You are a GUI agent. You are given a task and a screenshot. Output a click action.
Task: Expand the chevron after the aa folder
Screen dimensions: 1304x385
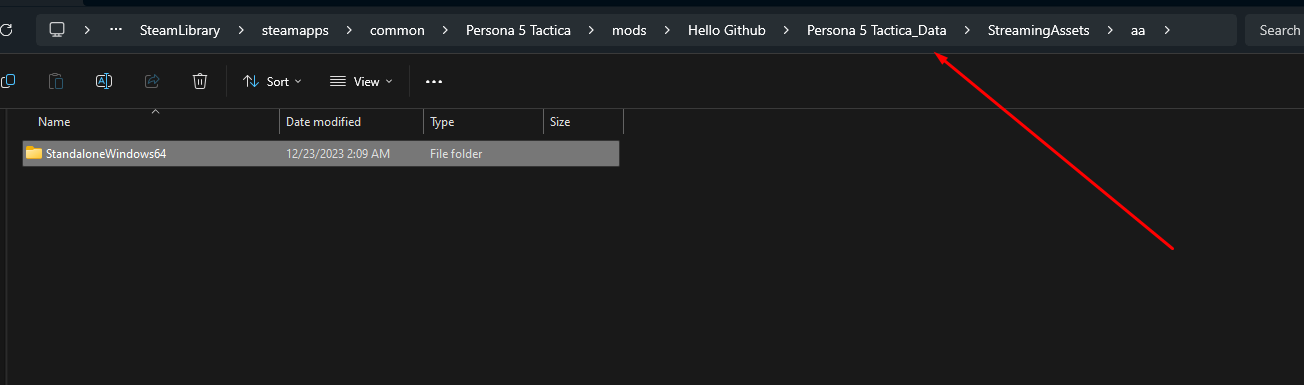click(x=1166, y=30)
